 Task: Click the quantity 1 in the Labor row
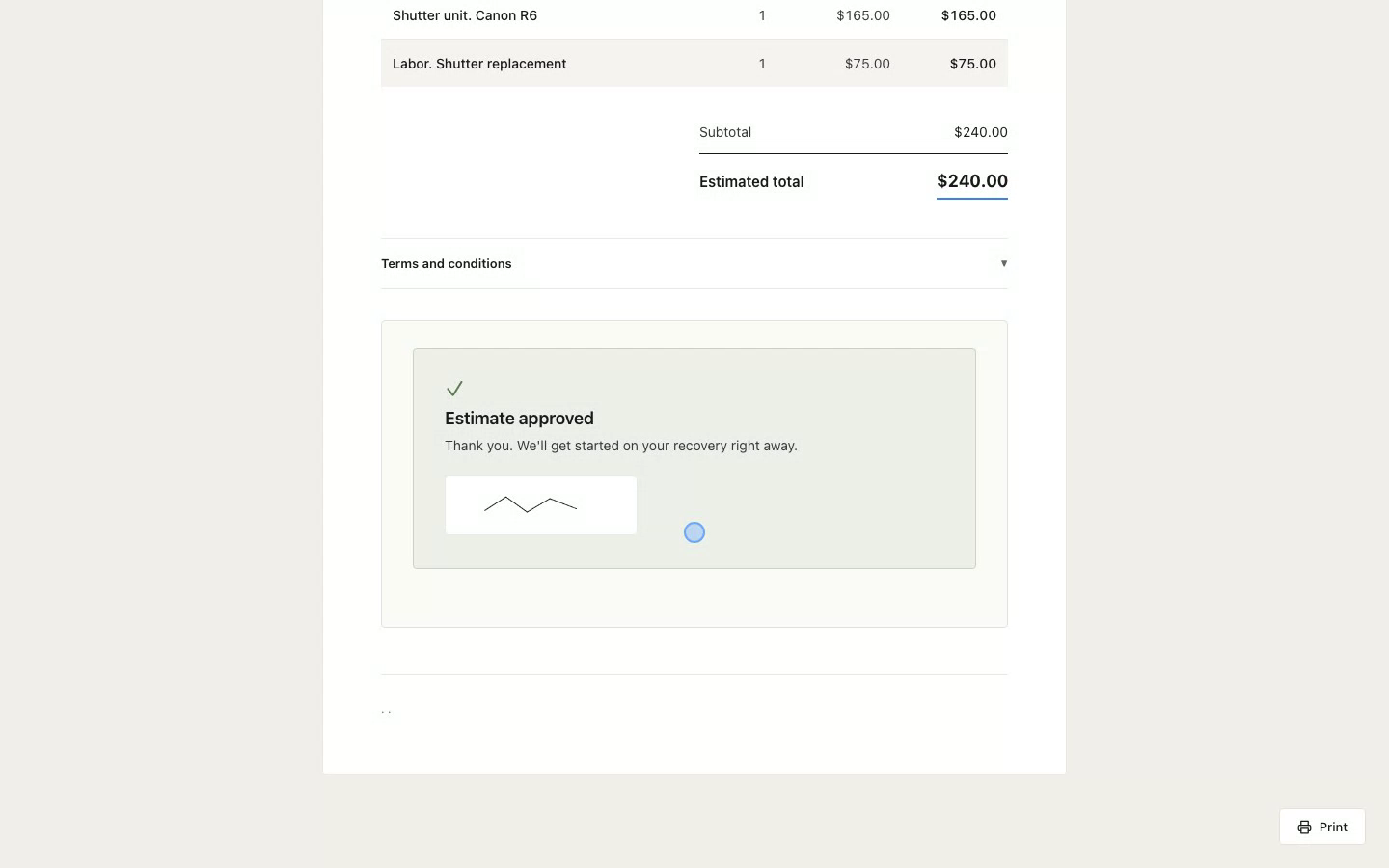[x=762, y=64]
